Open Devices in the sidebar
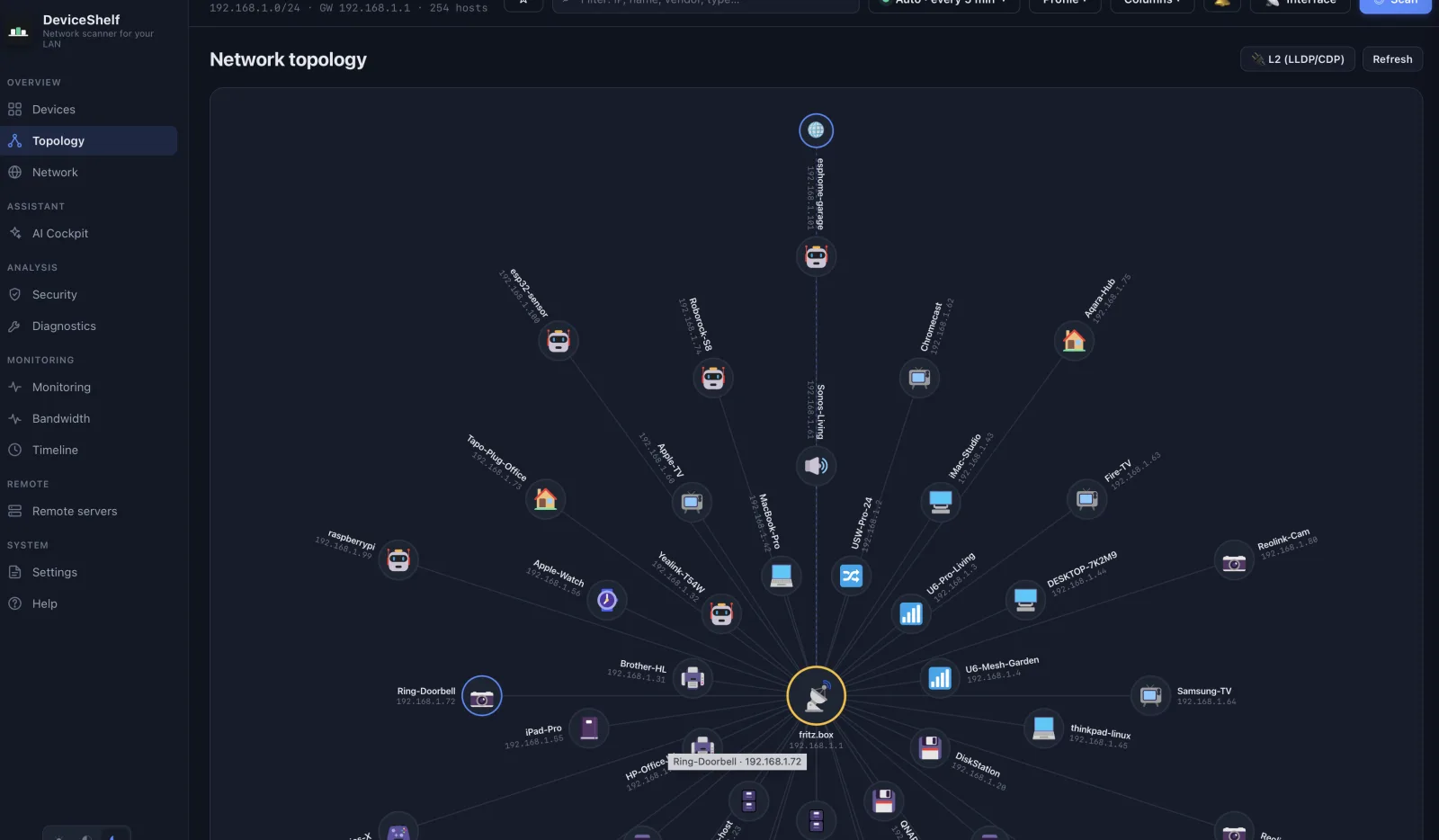The image size is (1439, 840). tap(88, 110)
